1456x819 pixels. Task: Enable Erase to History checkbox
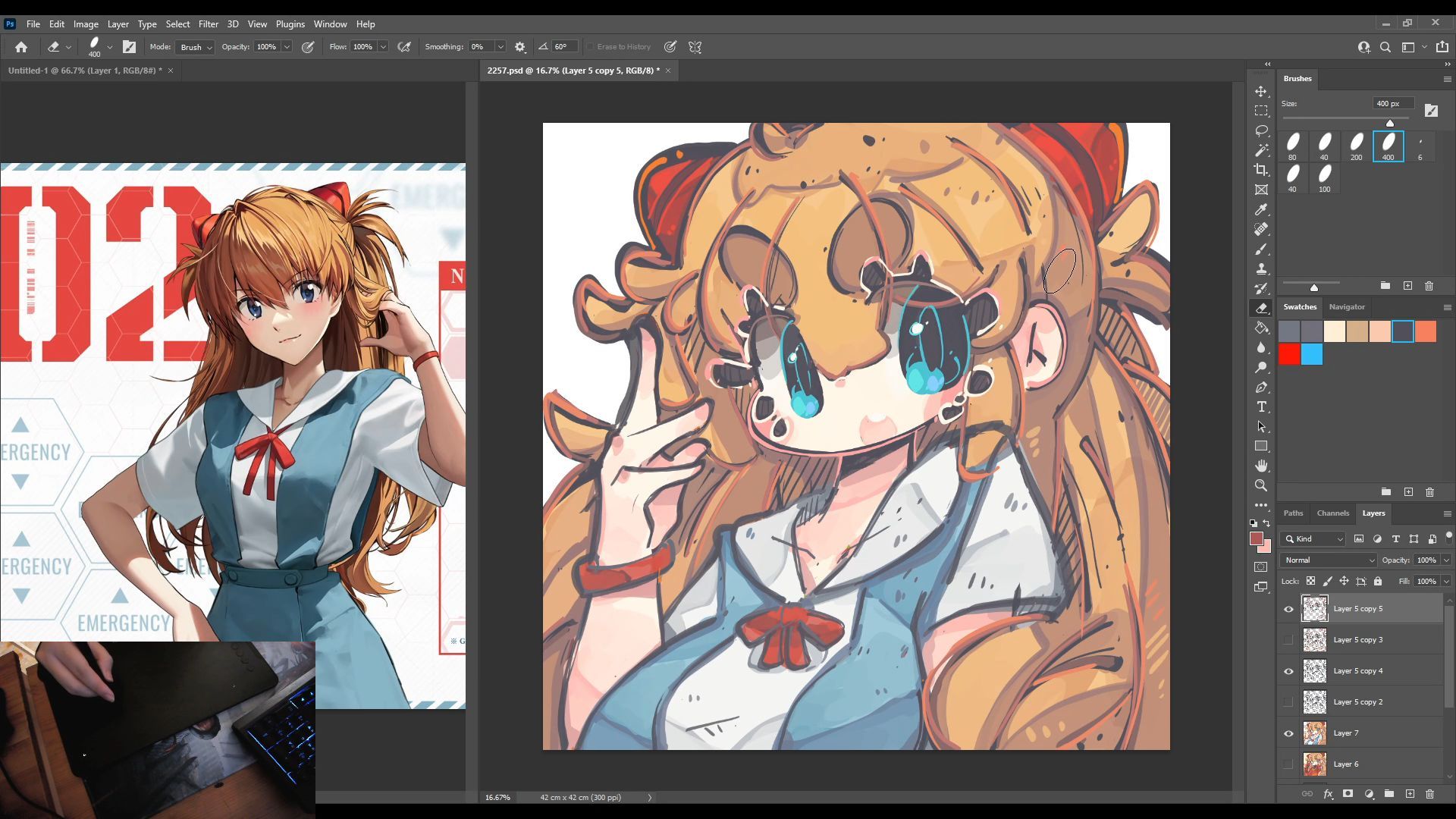click(590, 47)
